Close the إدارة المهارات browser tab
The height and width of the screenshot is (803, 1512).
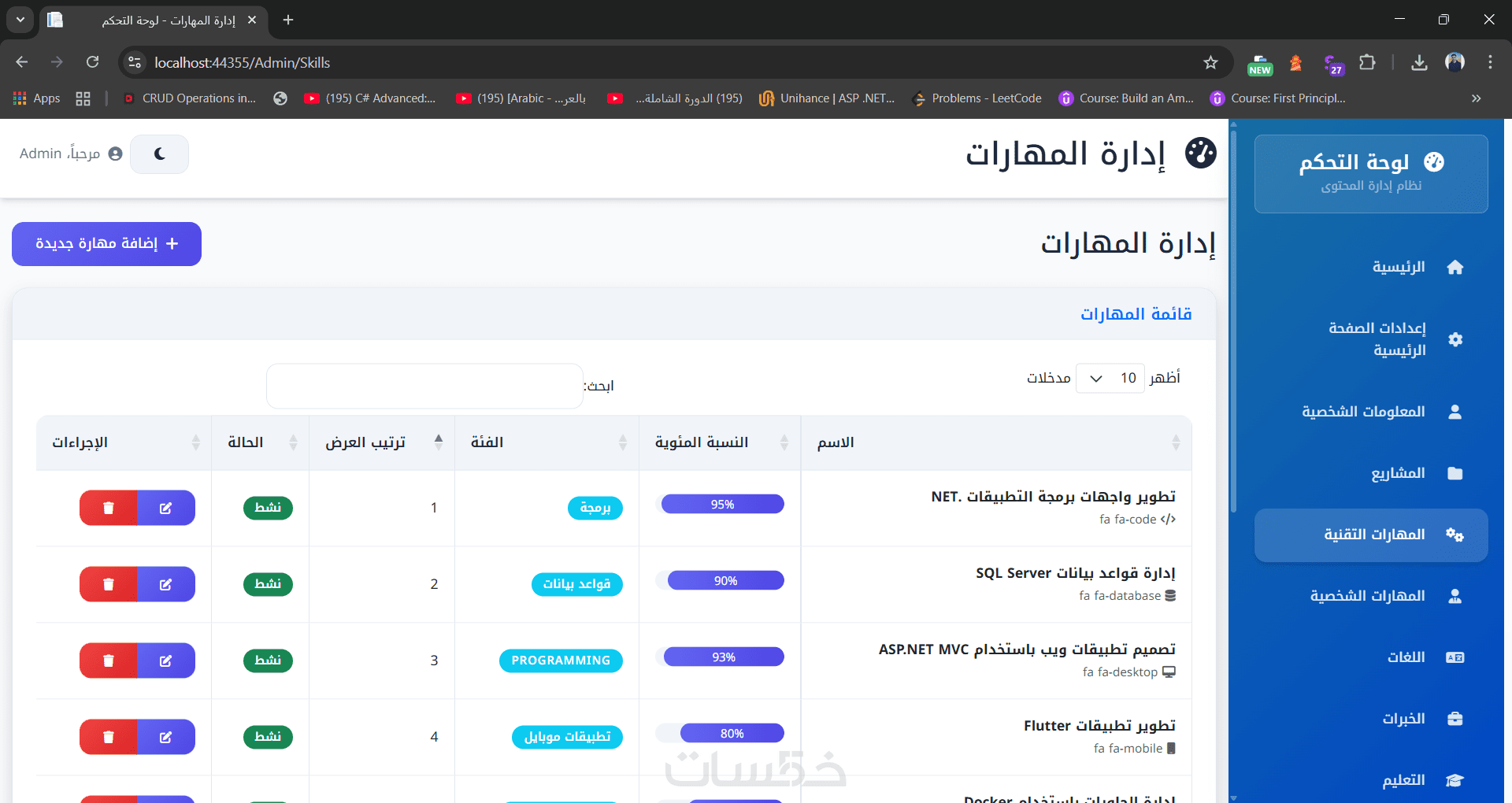(x=252, y=20)
